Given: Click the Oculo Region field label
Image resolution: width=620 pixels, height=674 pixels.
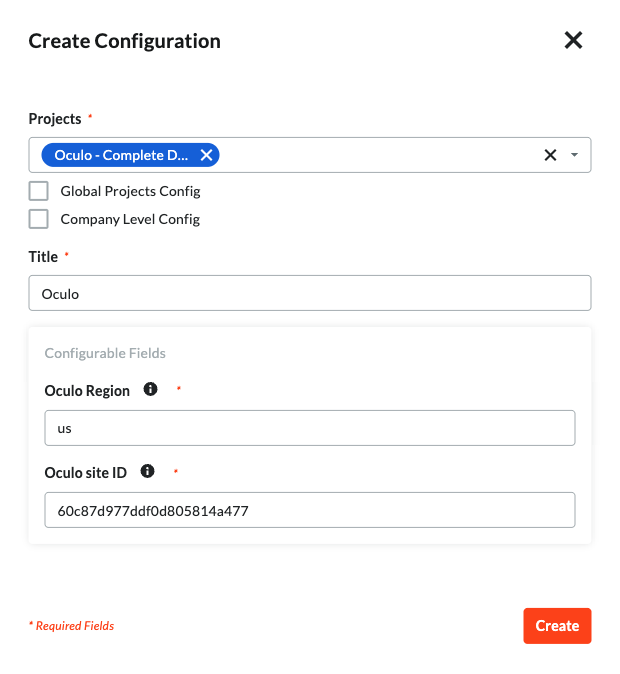Looking at the screenshot, I should click(x=87, y=391).
